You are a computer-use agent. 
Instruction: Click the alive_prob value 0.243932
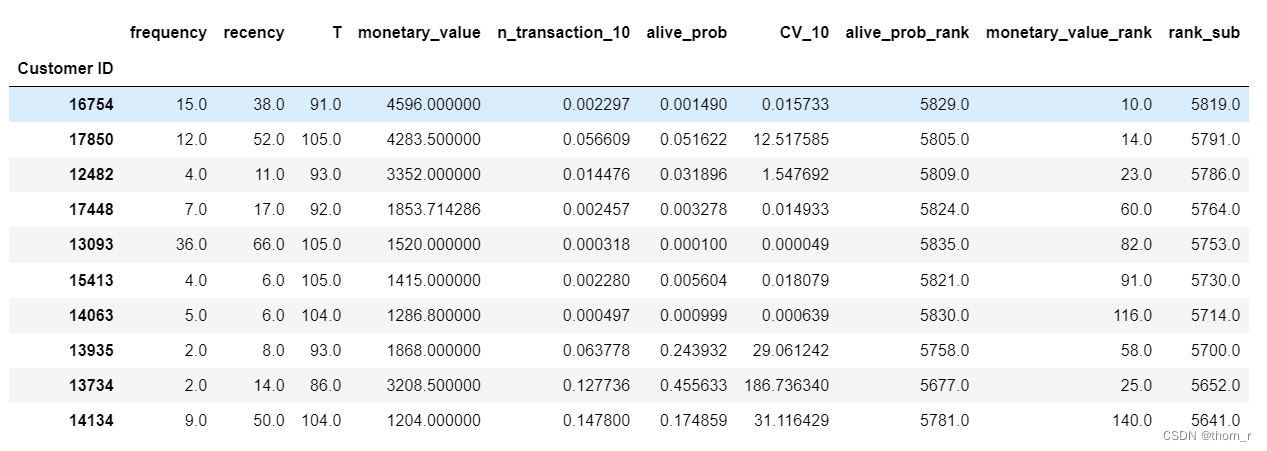click(693, 350)
